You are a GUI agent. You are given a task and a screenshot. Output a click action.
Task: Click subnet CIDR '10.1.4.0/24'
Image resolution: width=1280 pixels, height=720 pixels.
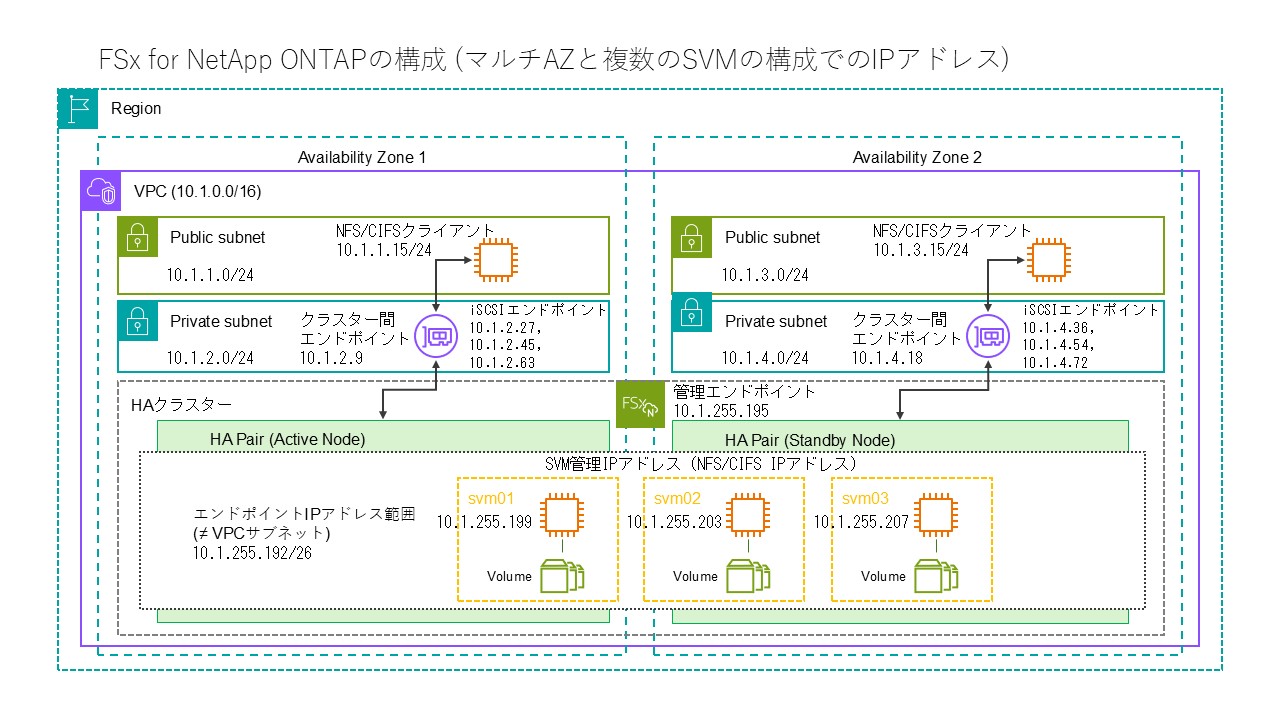click(765, 357)
